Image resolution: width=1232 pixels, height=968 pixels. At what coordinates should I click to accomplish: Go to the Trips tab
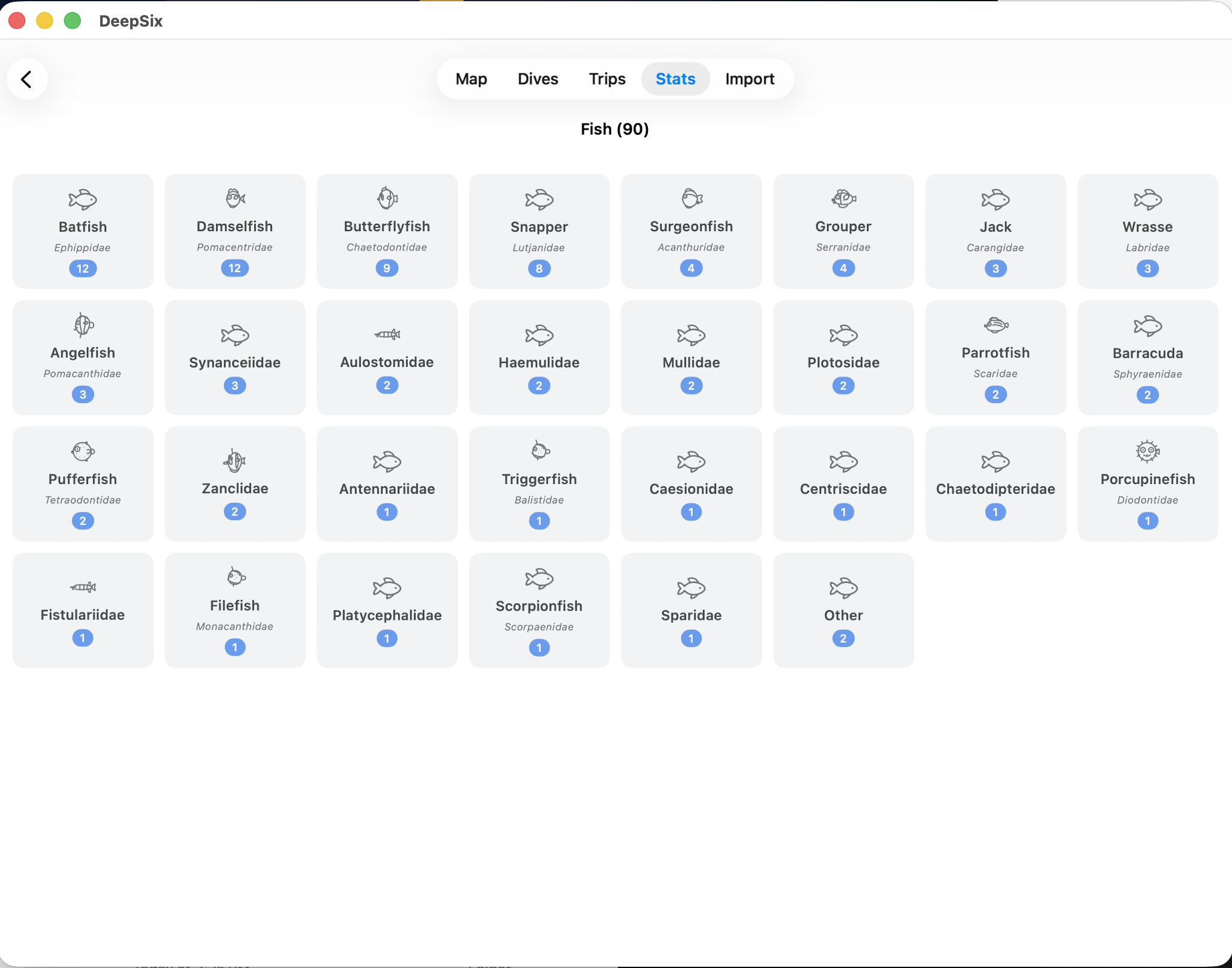(607, 79)
